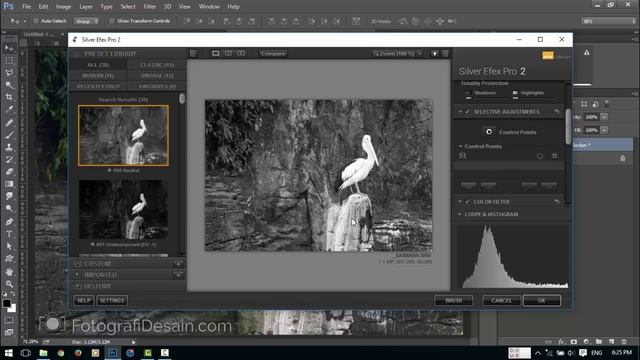640x360 pixels.
Task: Open the Help button
Action: (84, 300)
